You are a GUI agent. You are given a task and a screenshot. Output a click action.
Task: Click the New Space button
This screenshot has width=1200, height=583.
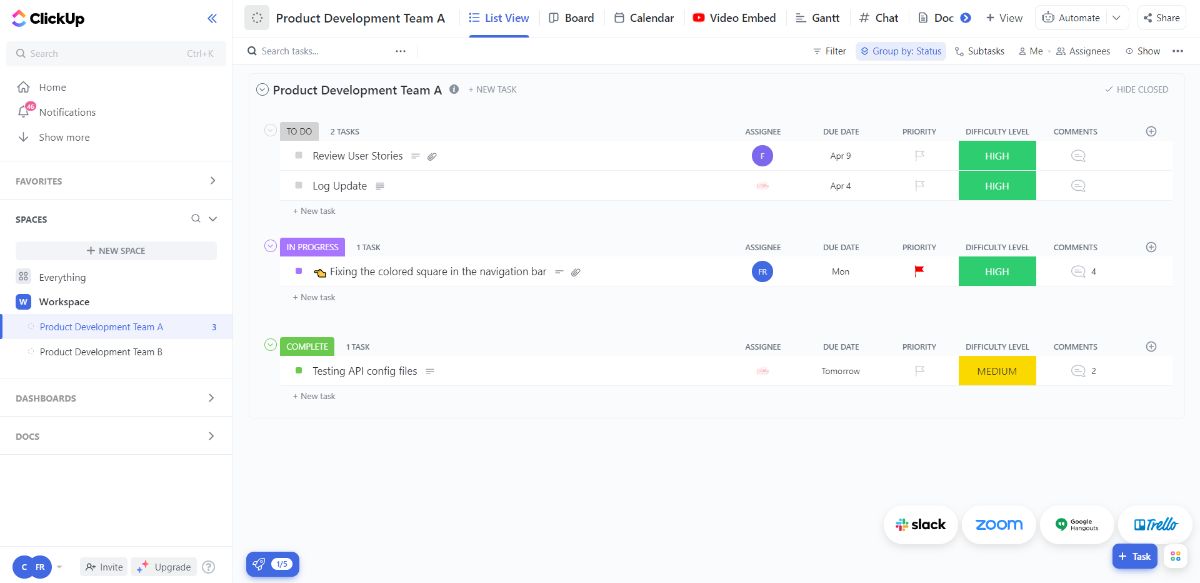tap(116, 251)
